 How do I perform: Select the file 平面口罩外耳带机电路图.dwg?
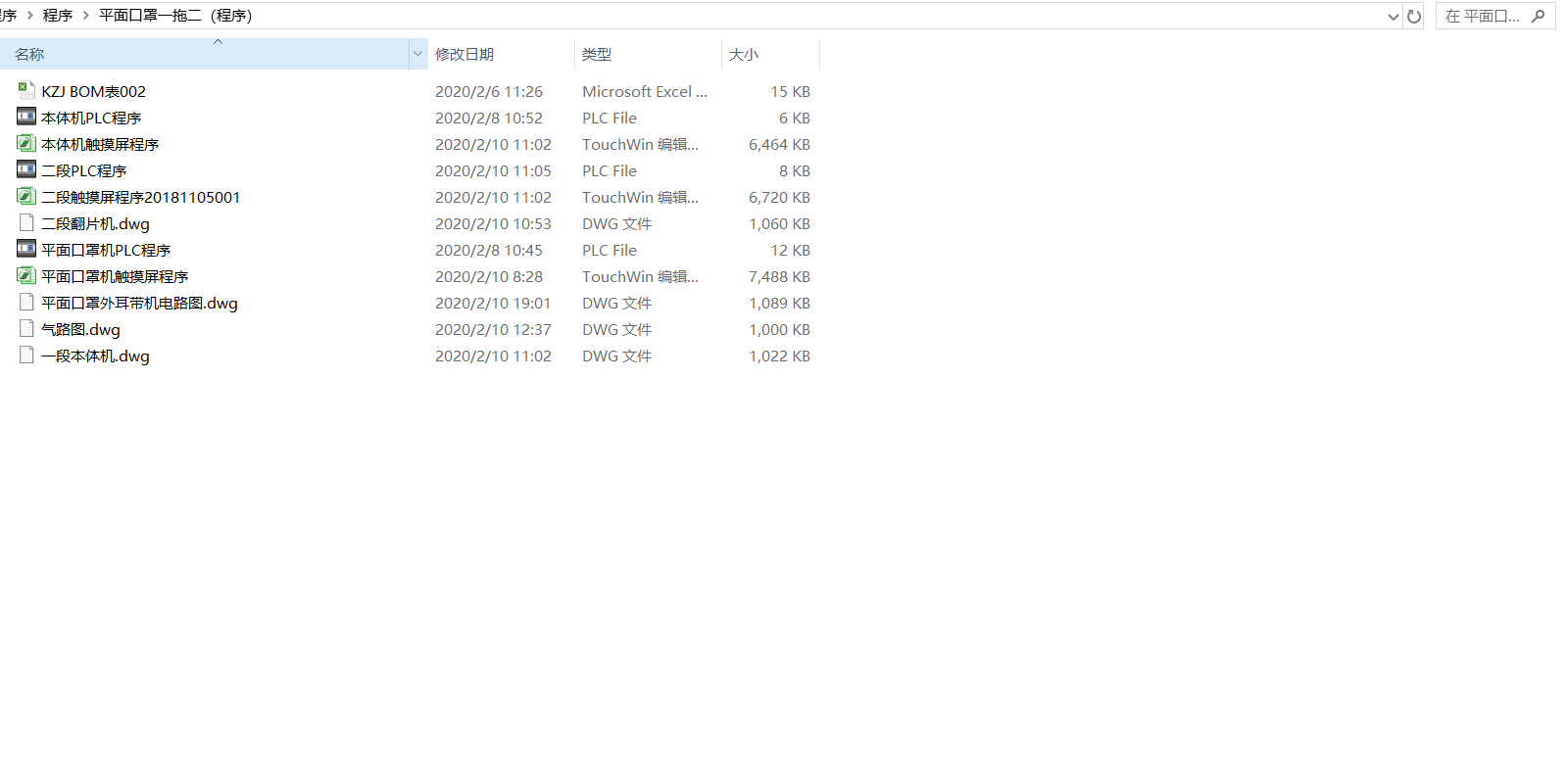pyautogui.click(x=139, y=304)
